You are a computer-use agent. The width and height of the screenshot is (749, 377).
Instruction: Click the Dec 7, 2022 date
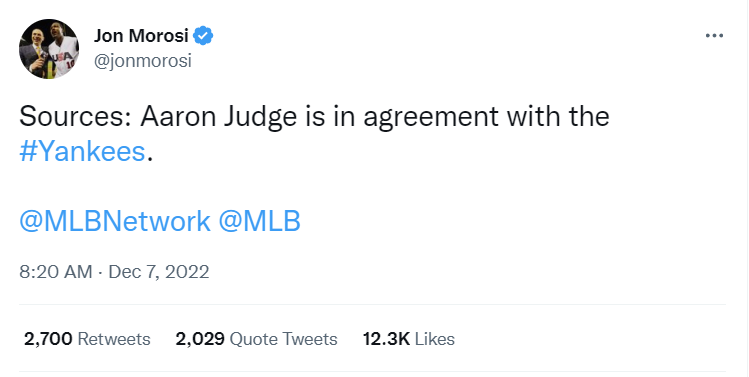159,272
